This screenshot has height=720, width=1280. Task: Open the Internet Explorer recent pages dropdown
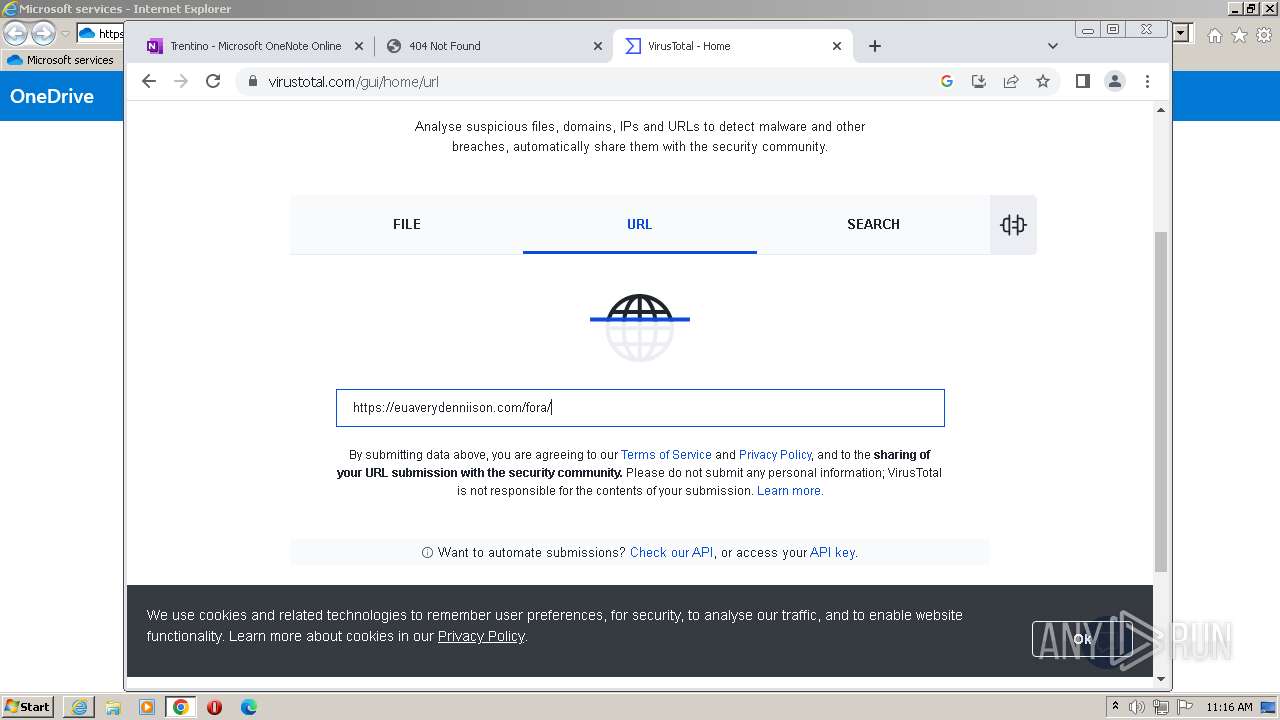[x=65, y=33]
